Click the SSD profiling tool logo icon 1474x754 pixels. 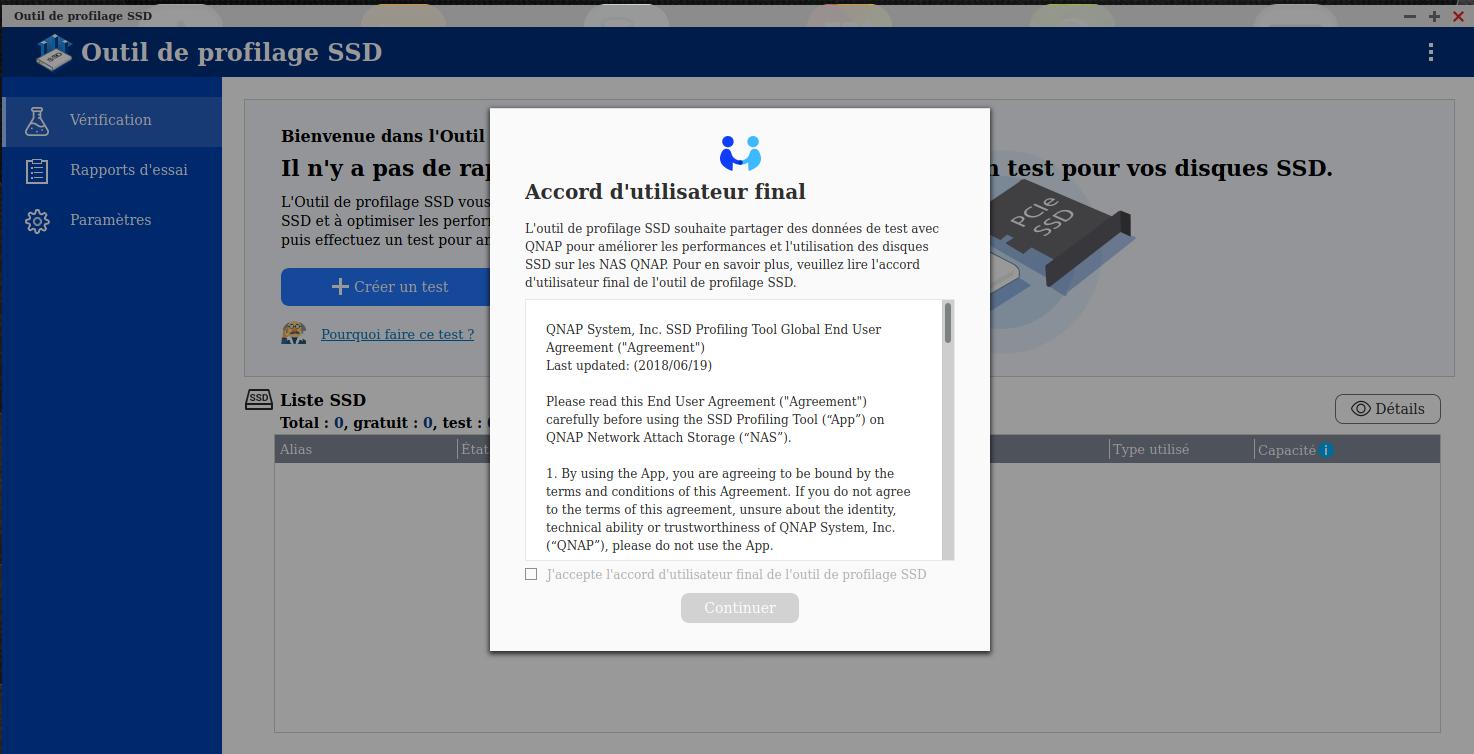53,52
